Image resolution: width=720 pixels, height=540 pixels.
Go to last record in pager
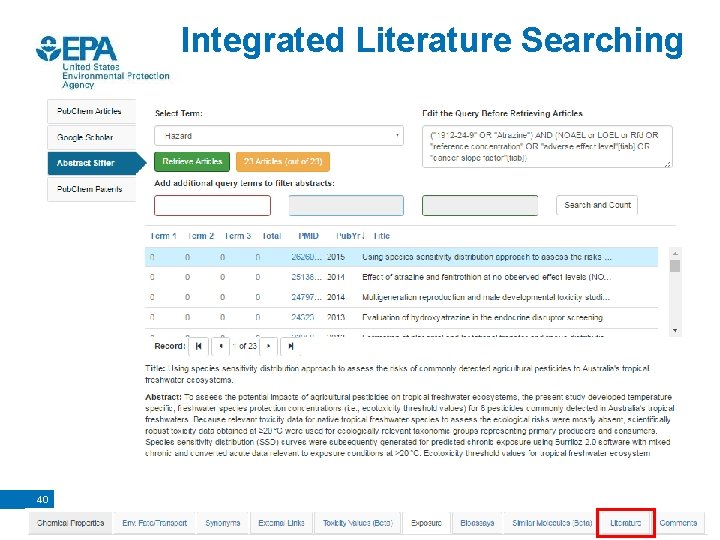[x=290, y=346]
